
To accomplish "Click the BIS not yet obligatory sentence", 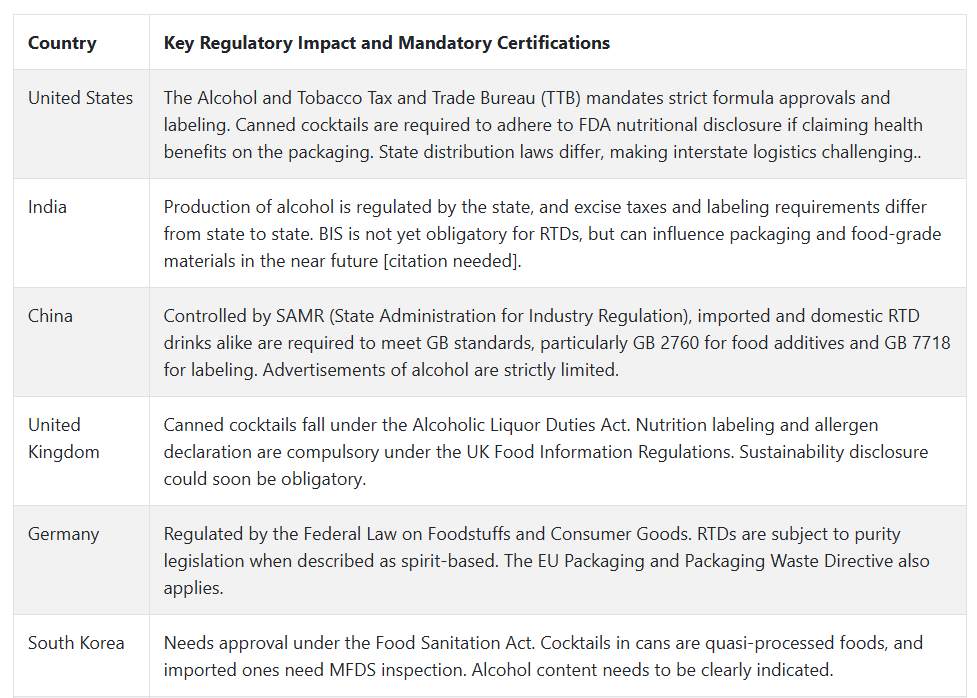I will tap(553, 247).
